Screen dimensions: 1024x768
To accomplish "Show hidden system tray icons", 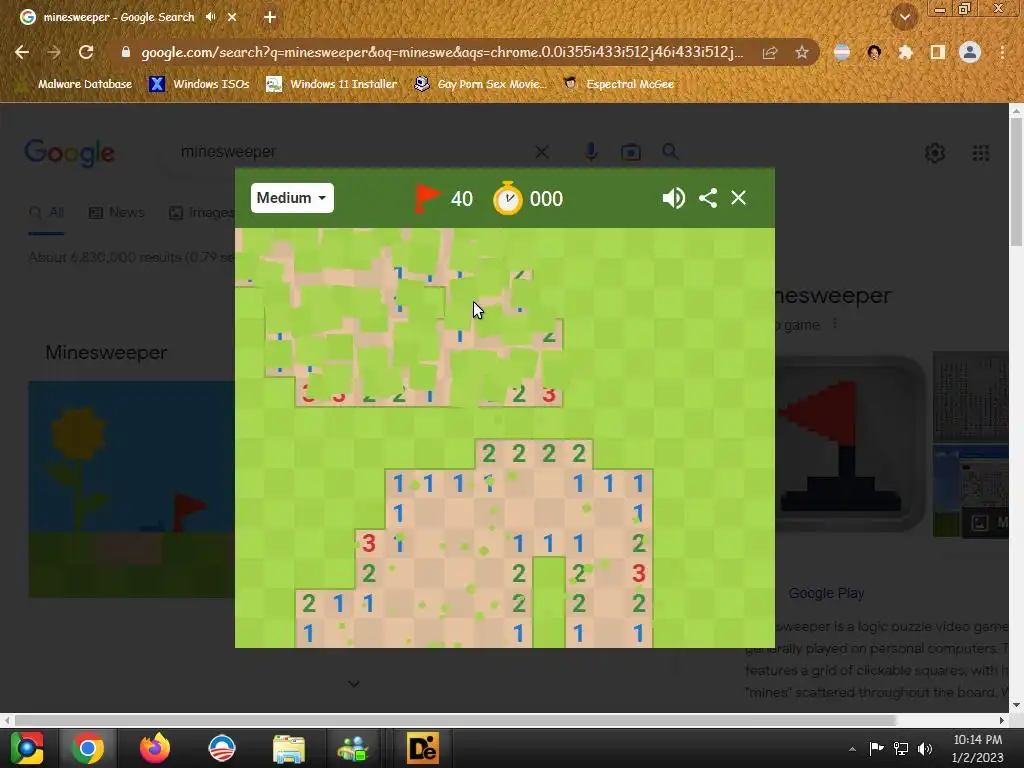I will pos(852,749).
